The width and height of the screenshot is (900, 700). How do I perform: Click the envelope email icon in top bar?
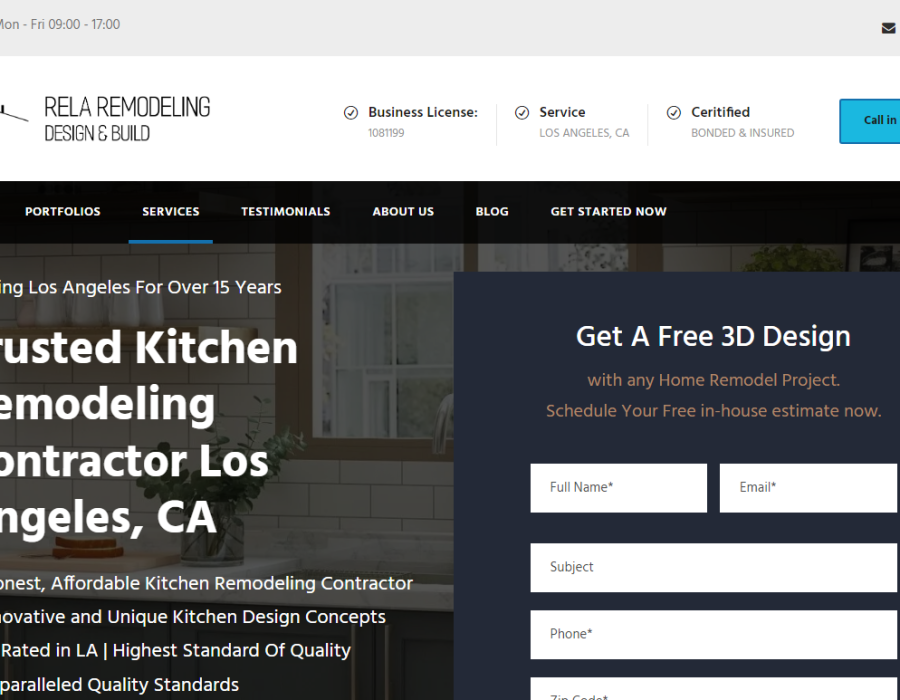point(887,28)
